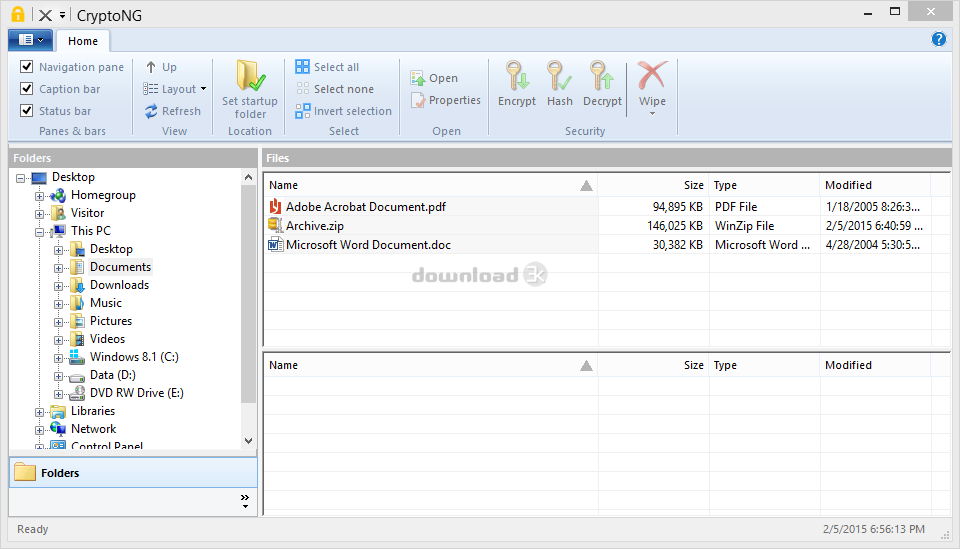Viewport: 960px width, 549px height.
Task: Click the padlock application icon
Action: 18,14
